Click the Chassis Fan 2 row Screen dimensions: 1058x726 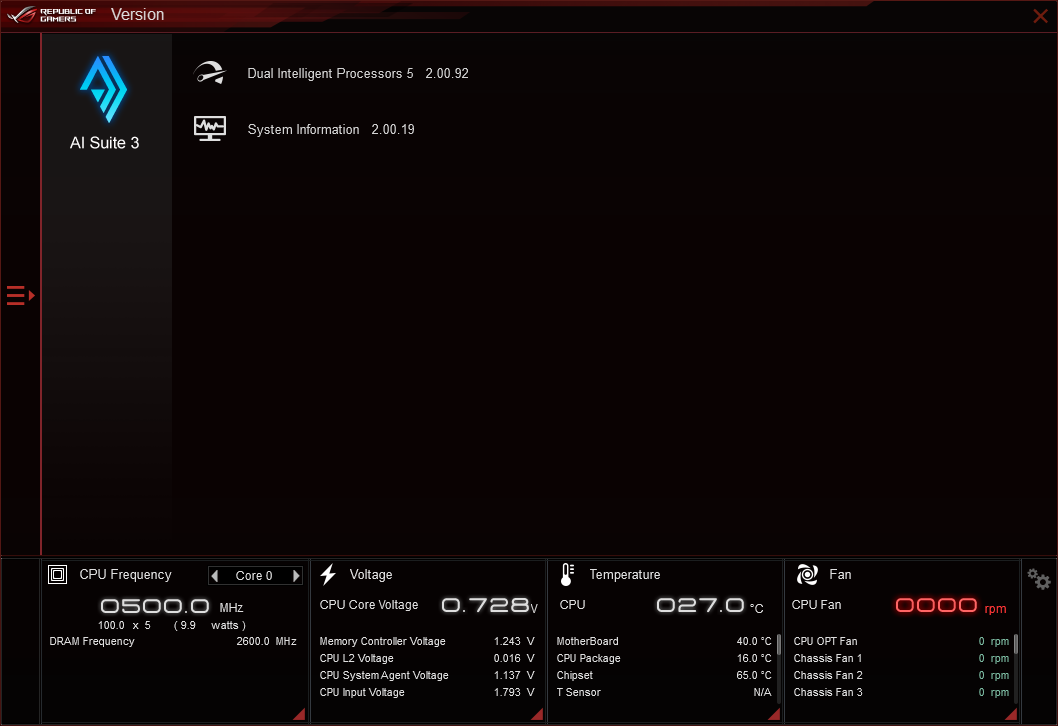click(901, 675)
